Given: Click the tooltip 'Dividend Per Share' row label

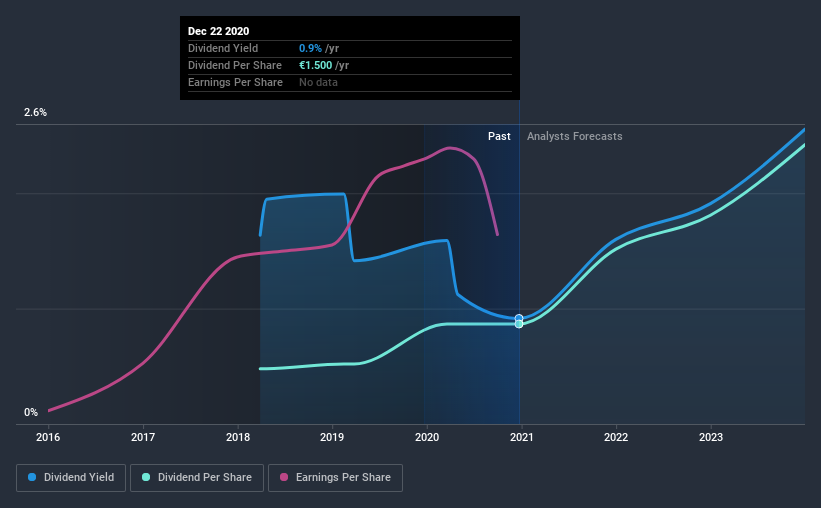Looking at the screenshot, I should tap(235, 65).
